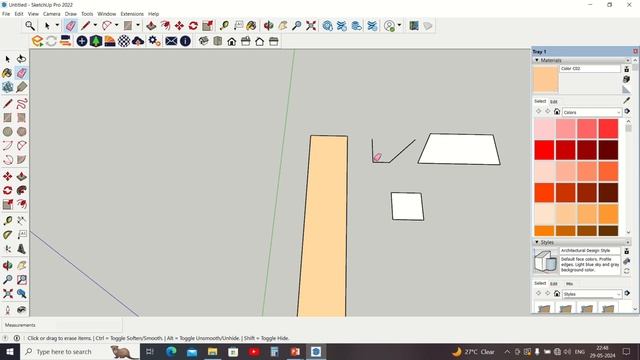
Task: Click the style preview cube thumbnail
Action: (x=545, y=261)
